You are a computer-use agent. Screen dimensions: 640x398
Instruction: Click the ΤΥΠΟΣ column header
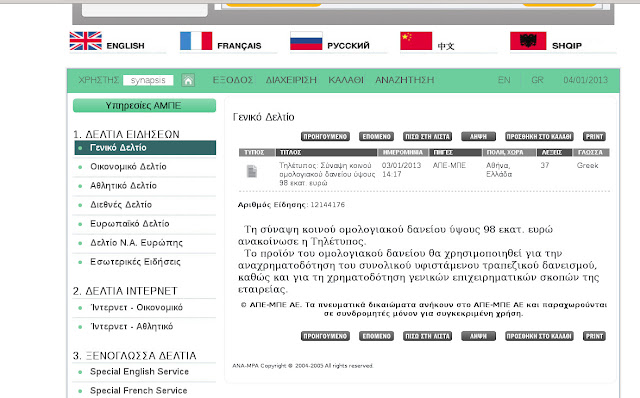click(x=257, y=152)
